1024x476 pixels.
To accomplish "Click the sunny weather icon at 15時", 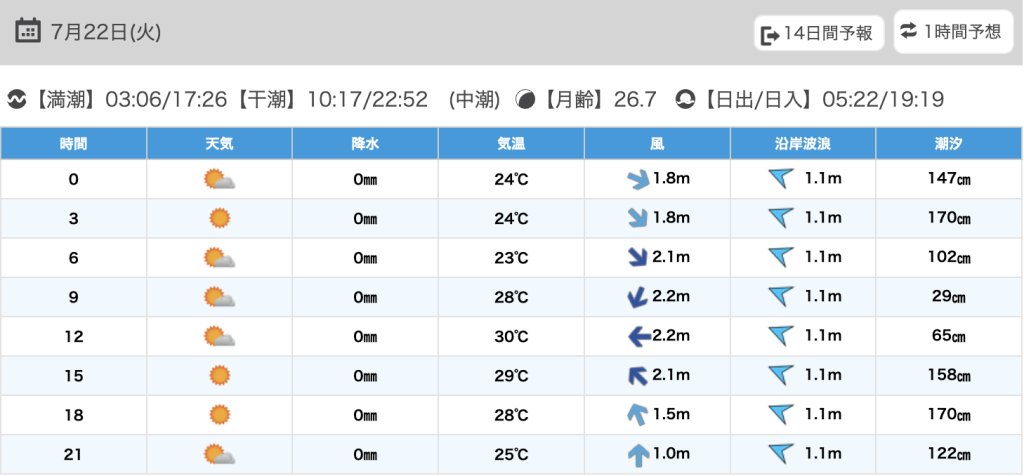I will point(219,376).
